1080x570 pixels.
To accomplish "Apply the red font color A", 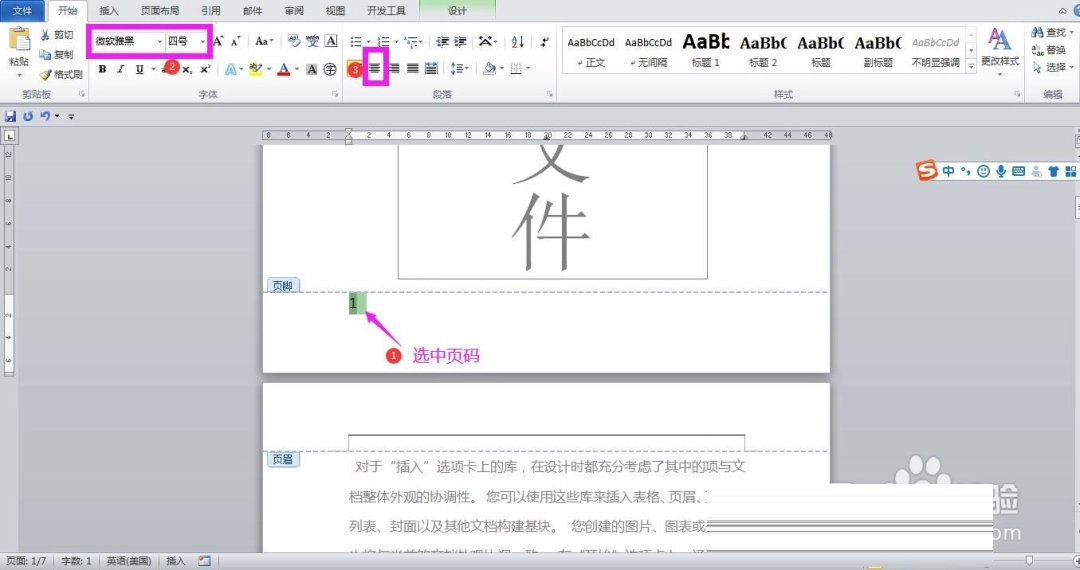I will pyautogui.click(x=284, y=69).
